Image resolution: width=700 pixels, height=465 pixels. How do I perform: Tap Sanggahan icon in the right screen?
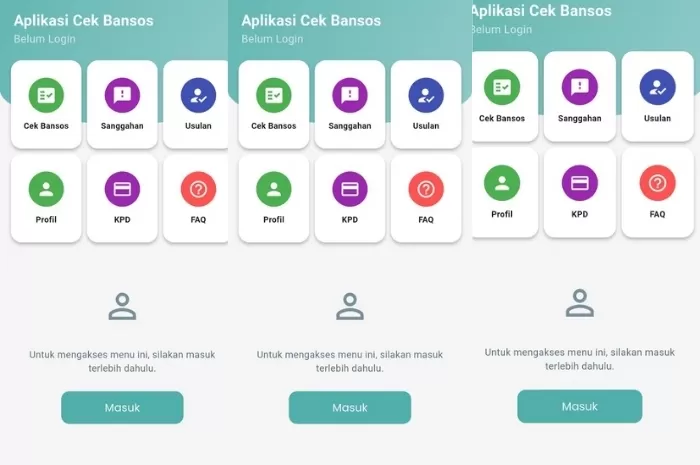[x=579, y=87]
